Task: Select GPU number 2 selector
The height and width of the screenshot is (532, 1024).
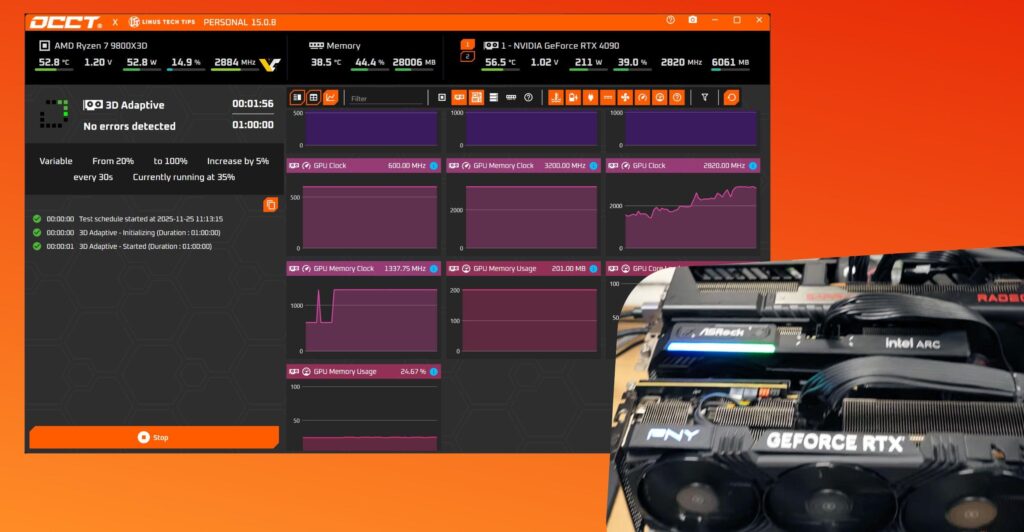Action: tap(468, 57)
